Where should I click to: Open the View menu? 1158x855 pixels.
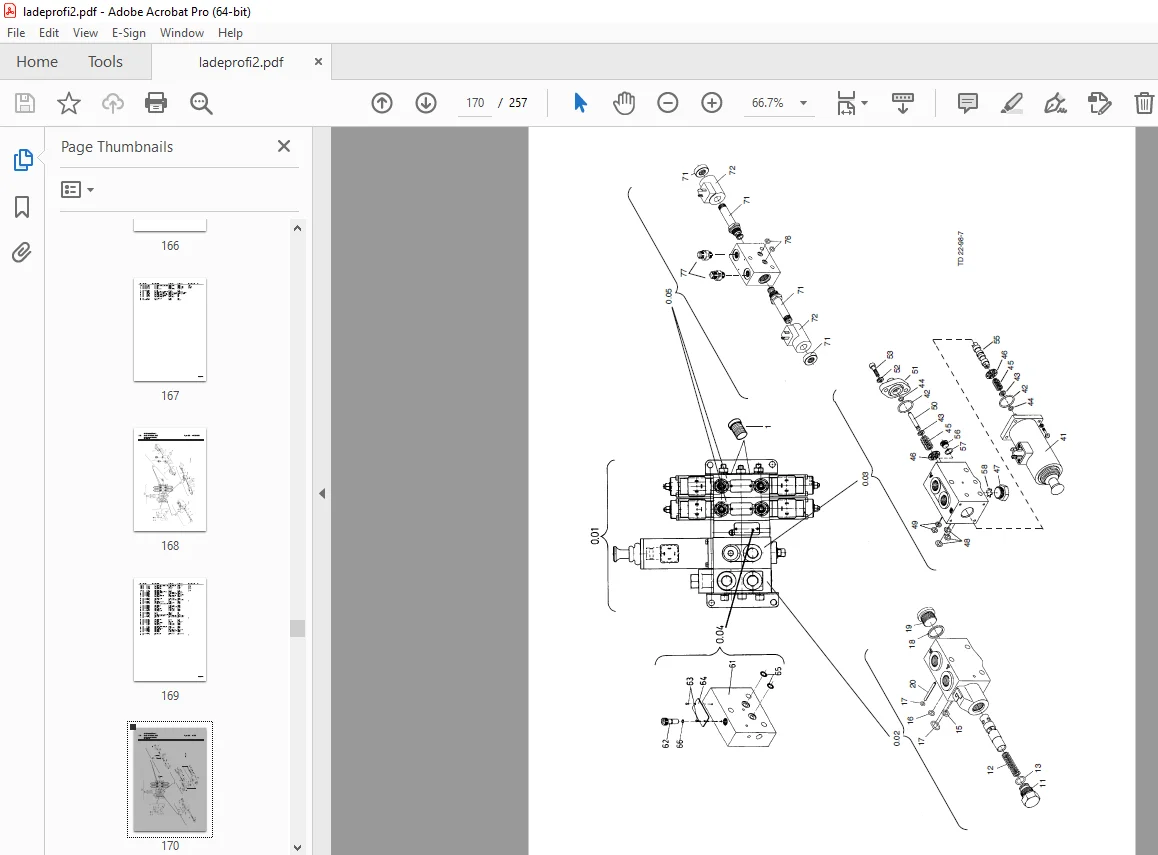point(85,32)
